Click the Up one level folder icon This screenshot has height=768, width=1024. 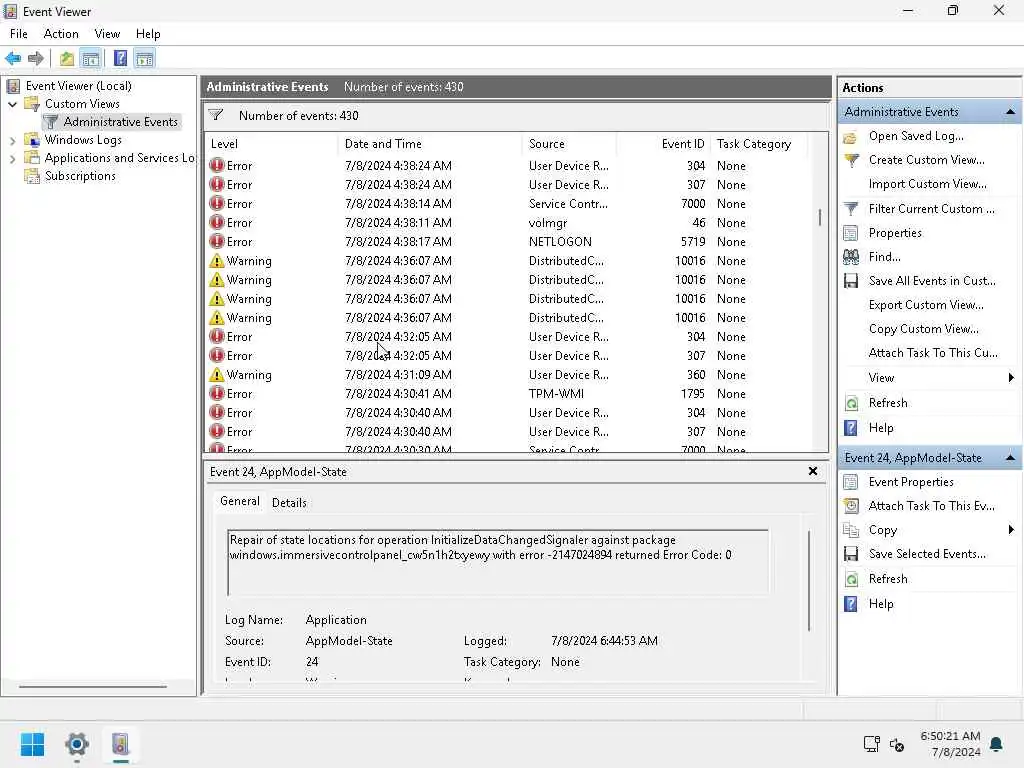pos(67,59)
